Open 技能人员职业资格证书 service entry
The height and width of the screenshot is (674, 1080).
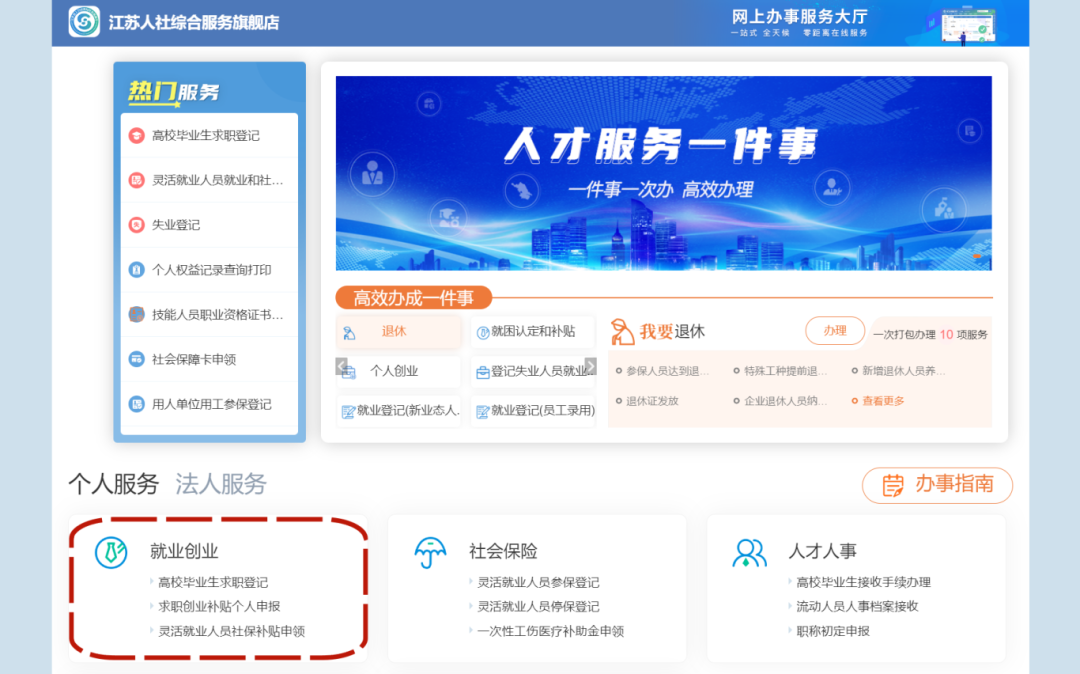(x=138, y=314)
